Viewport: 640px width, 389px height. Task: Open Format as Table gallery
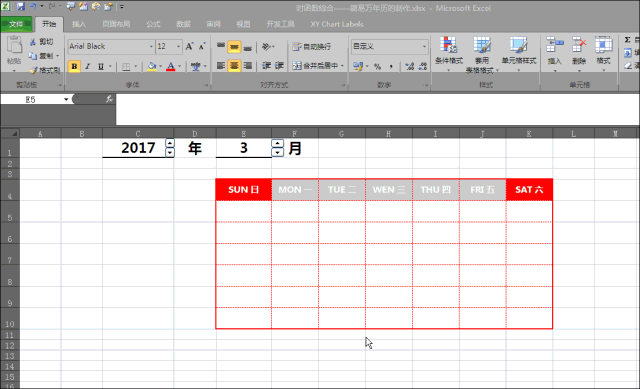(x=482, y=55)
